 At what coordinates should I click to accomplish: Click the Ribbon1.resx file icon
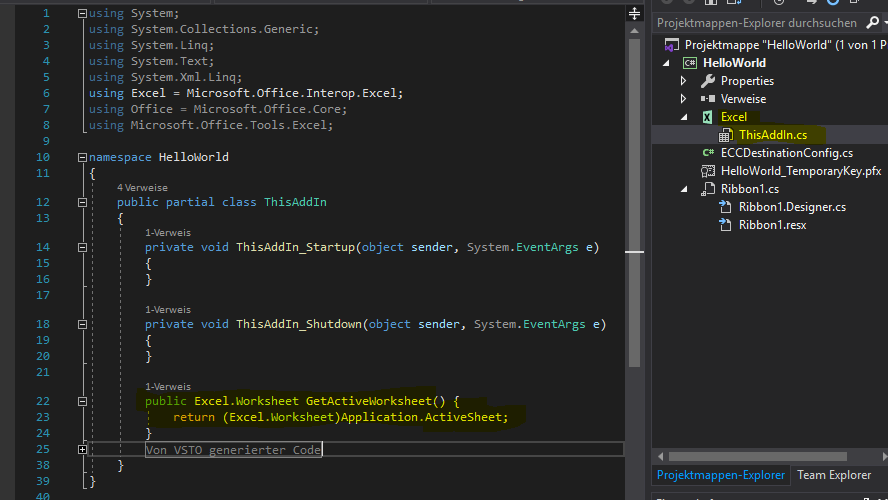(x=725, y=225)
